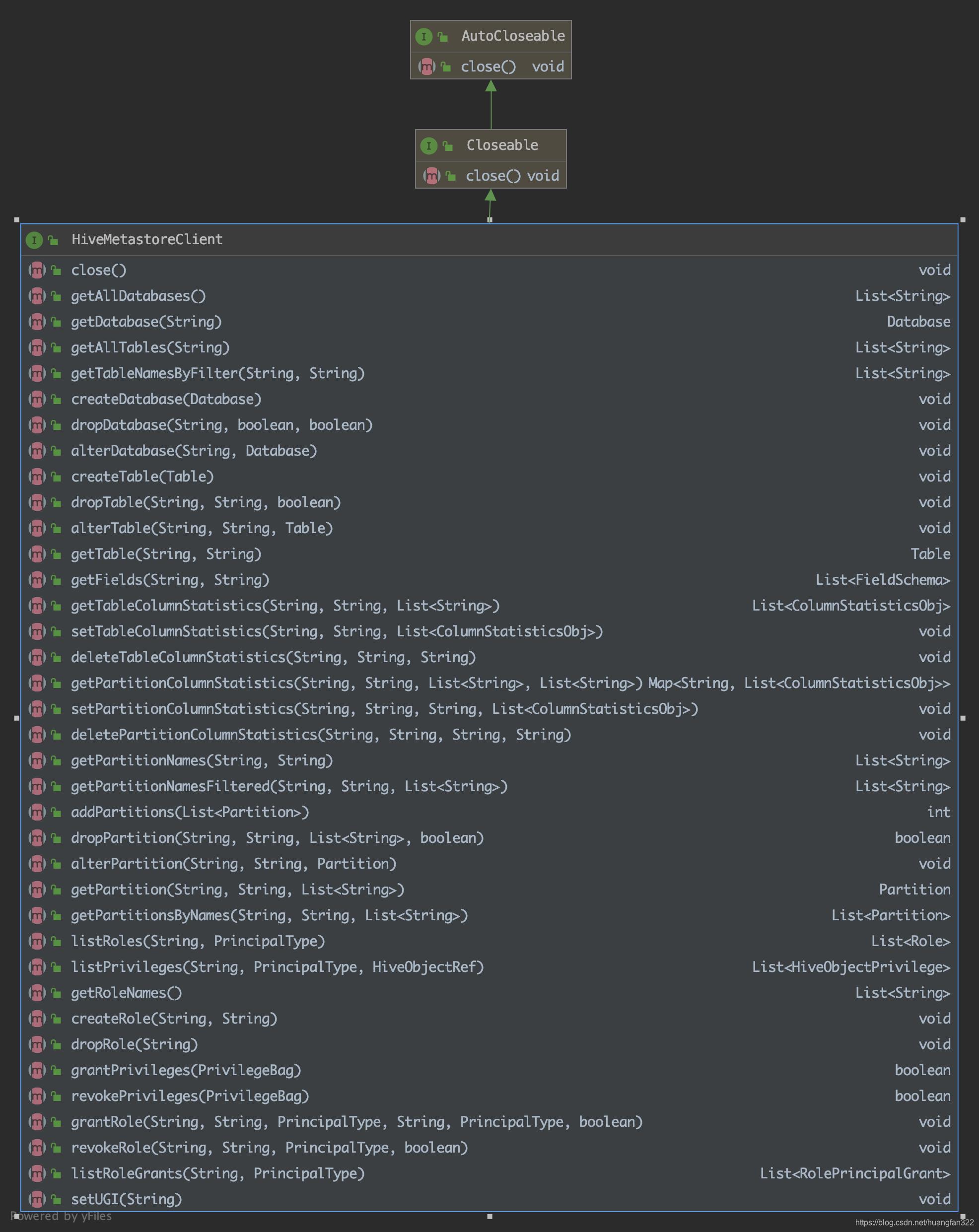Click visibility lock icon beside revokePrivileges
This screenshot has width=979, height=1232.
pos(56,1096)
